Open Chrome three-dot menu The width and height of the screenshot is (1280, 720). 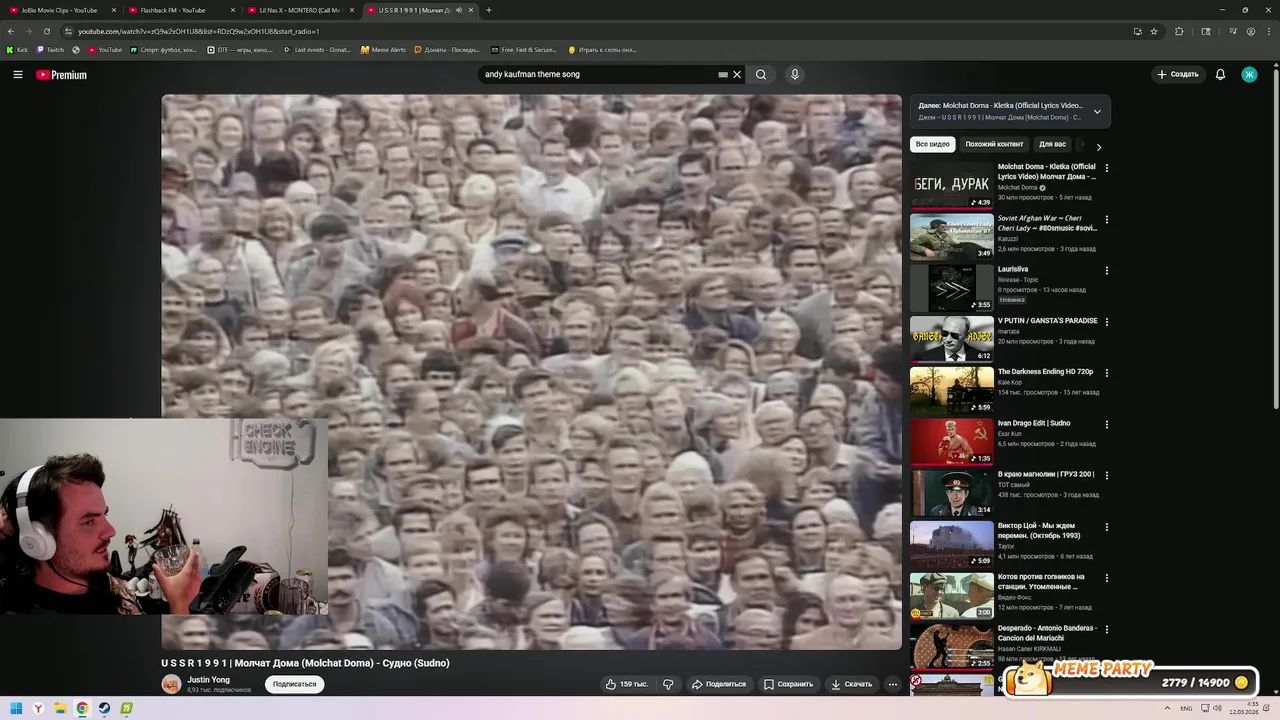[x=1268, y=31]
